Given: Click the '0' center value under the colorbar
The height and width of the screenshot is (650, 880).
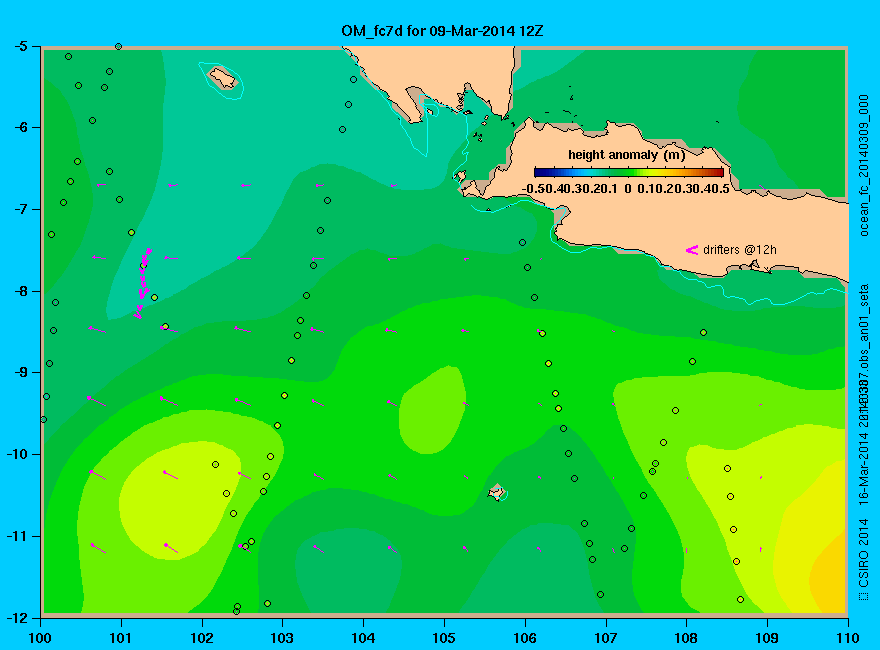Looking at the screenshot, I should coord(628,189).
